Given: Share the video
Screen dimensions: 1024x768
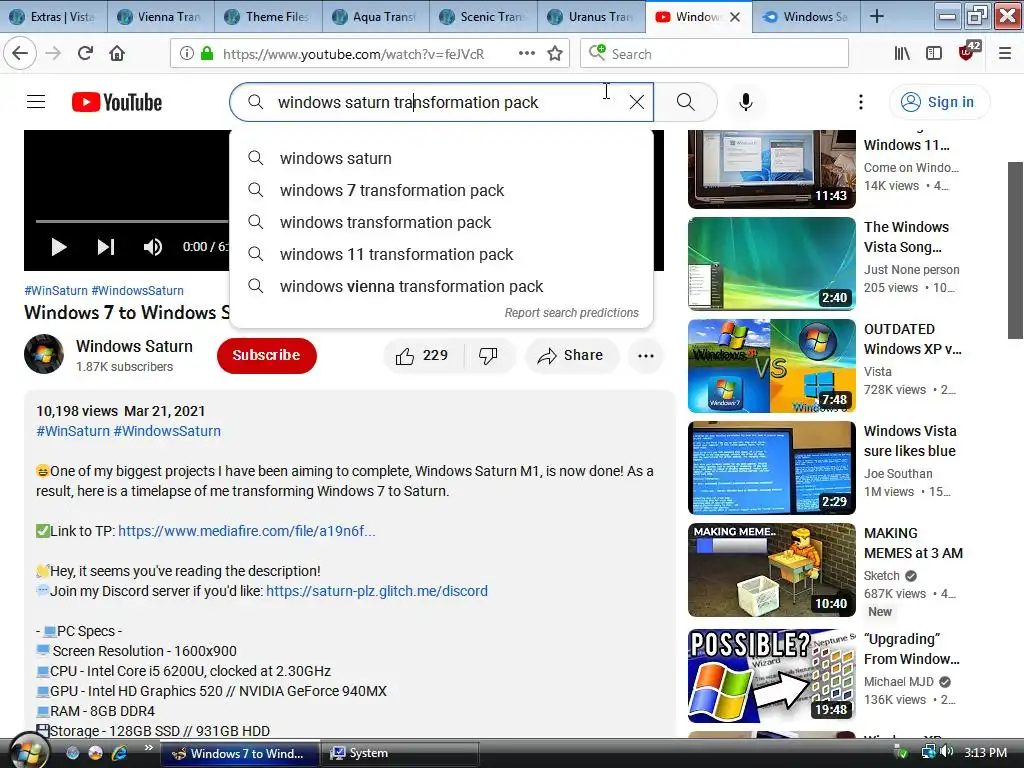Looking at the screenshot, I should (x=571, y=355).
